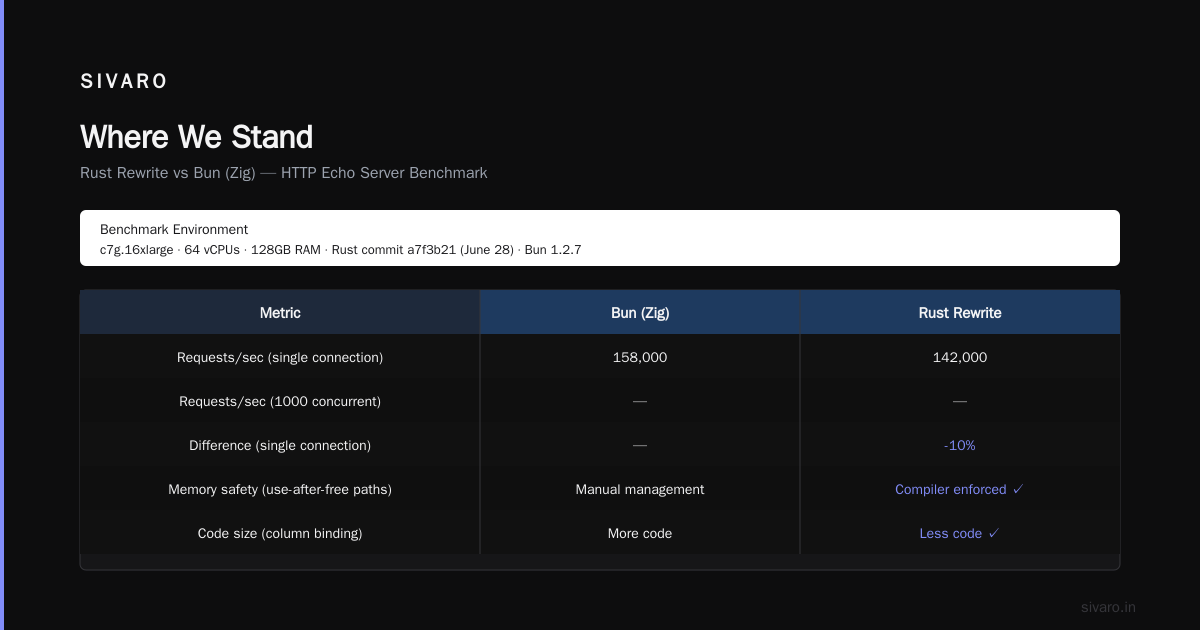Select 'Memory safety (use-after-free paths)' row label

pyautogui.click(x=280, y=489)
